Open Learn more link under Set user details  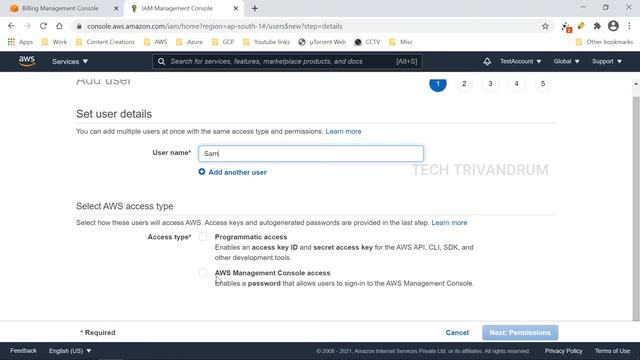pos(343,131)
